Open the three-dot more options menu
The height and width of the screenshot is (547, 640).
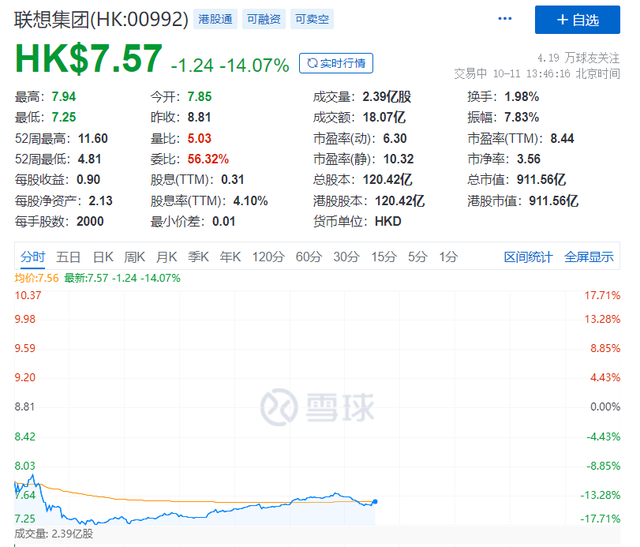(x=505, y=19)
